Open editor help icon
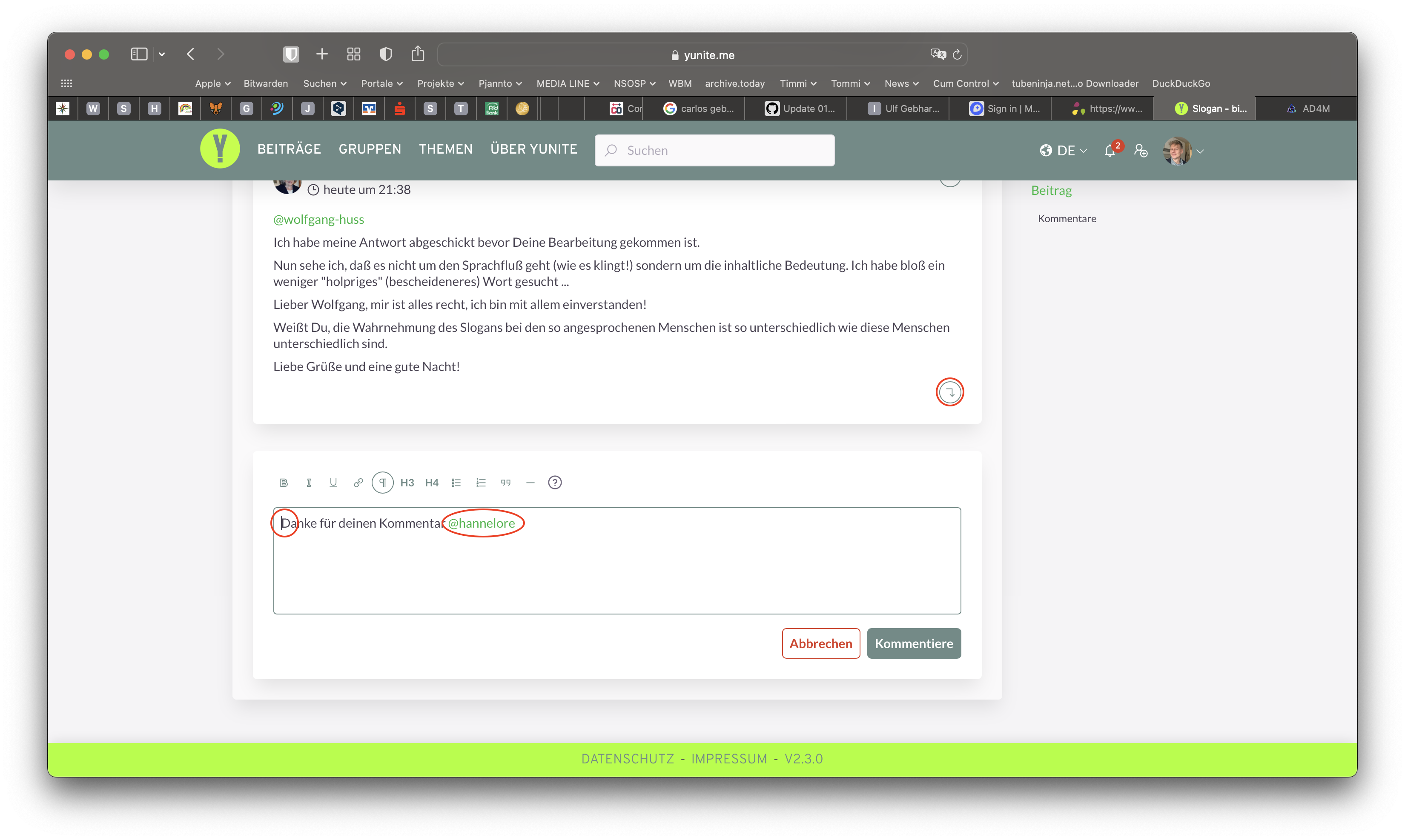Viewport: 1405px width, 840px height. tap(555, 482)
